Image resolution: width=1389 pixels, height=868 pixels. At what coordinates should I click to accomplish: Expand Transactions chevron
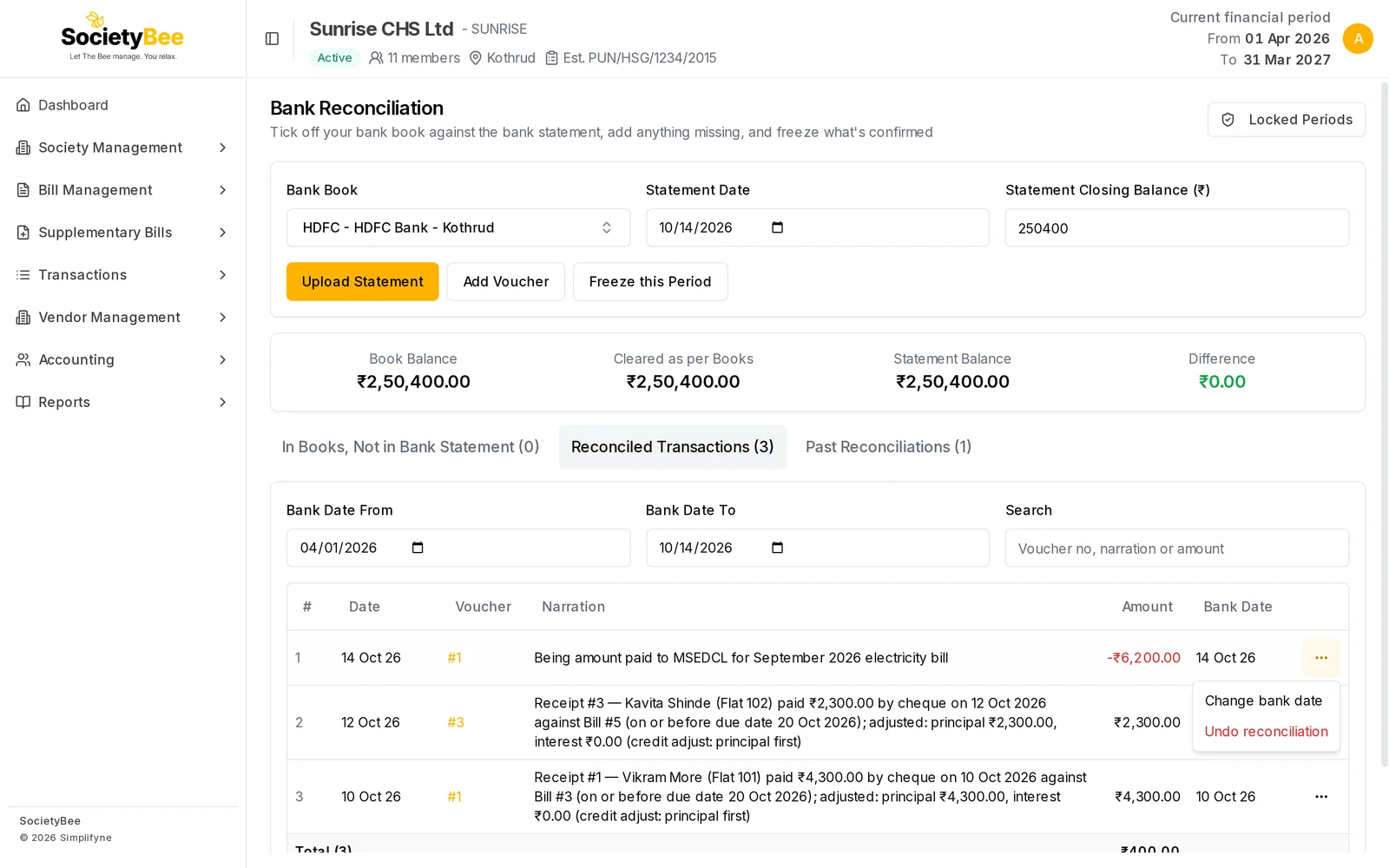click(223, 275)
